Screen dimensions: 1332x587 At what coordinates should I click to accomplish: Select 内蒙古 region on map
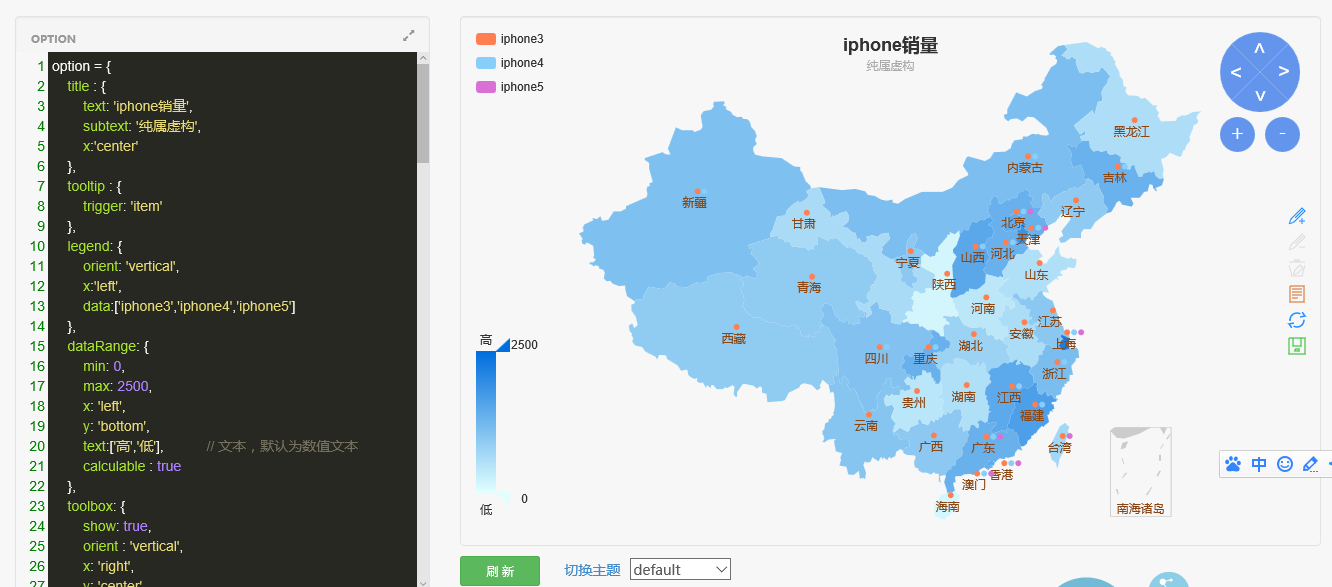point(1024,168)
